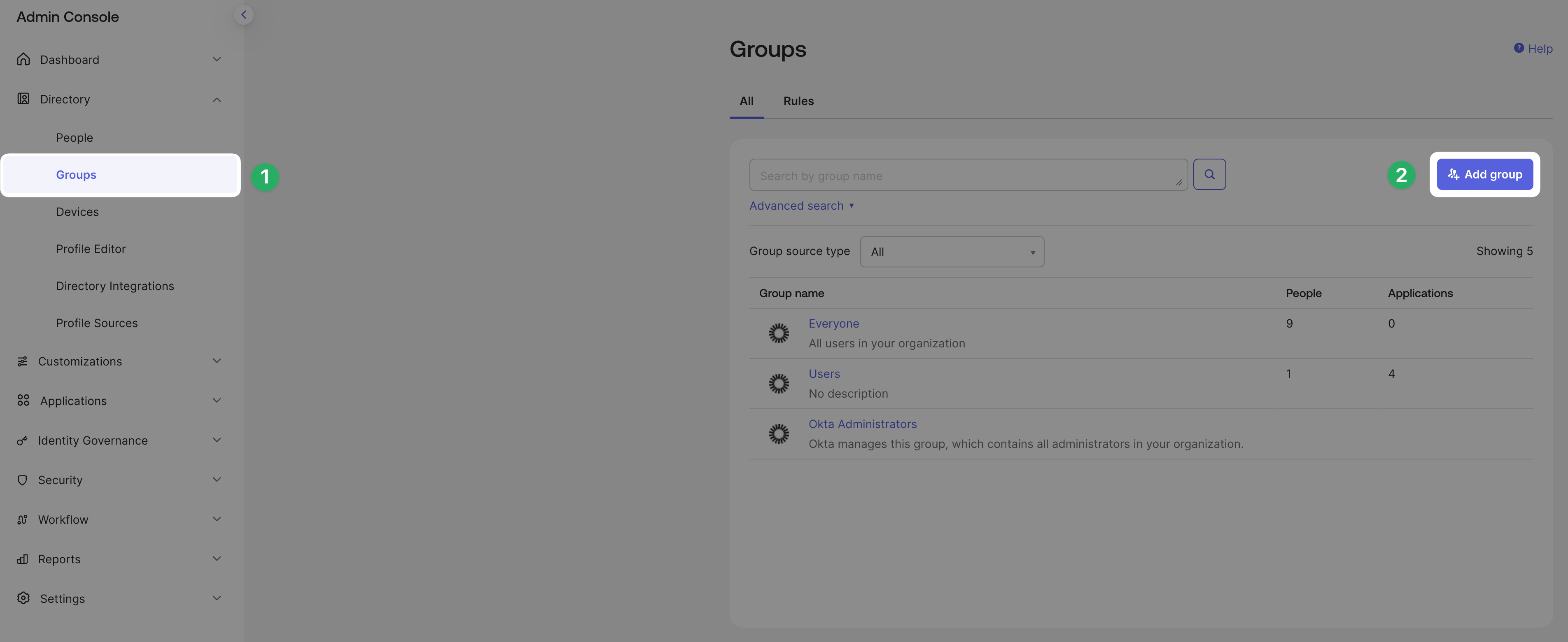Open the Okta Administrators group link

click(x=863, y=424)
